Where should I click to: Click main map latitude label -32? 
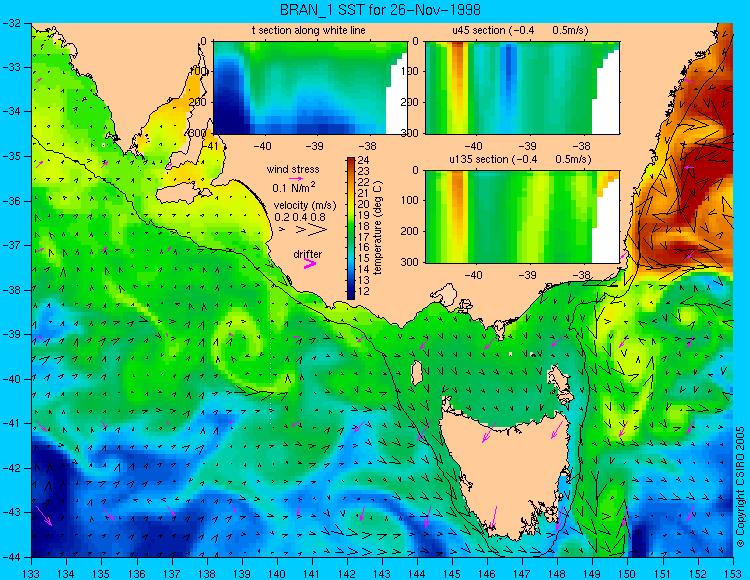pos(11,22)
